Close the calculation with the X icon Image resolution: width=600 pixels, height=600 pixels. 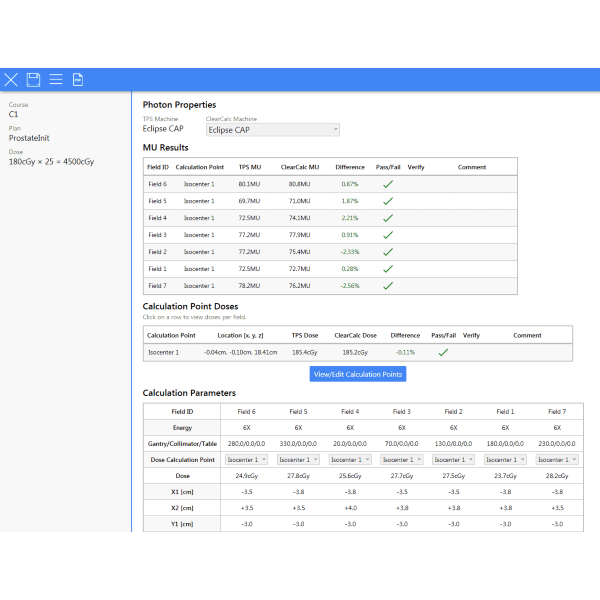[x=11, y=80]
